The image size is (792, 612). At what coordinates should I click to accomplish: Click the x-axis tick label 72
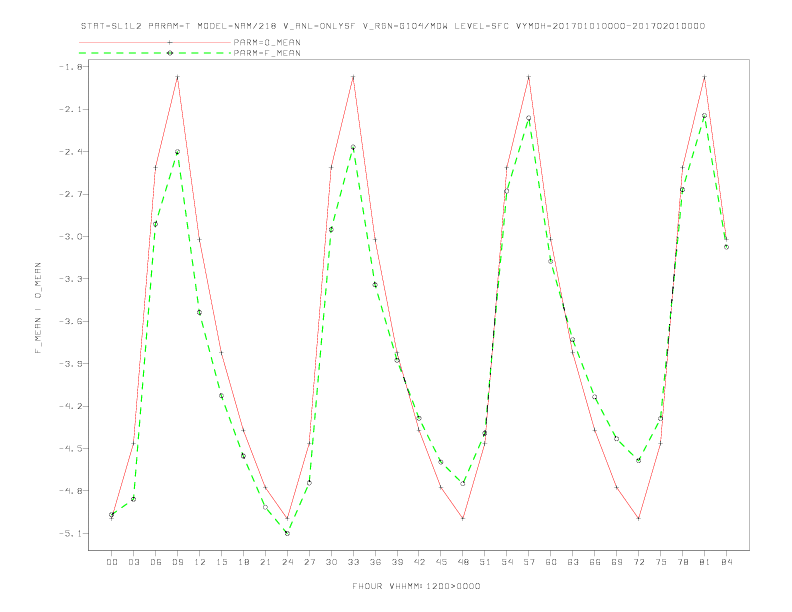[638, 562]
